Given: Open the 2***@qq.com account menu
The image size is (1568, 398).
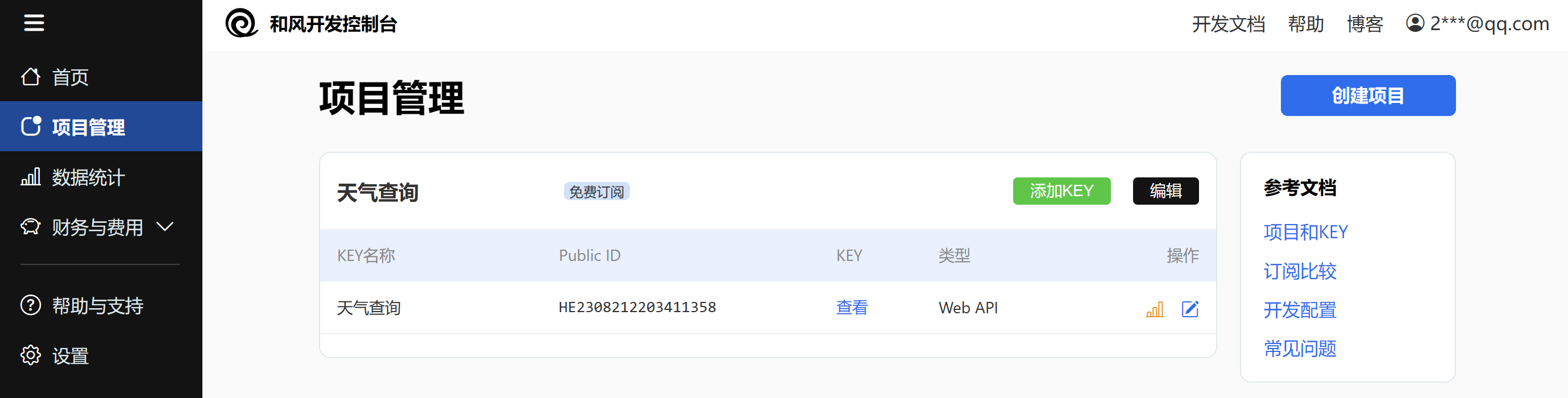Looking at the screenshot, I should 1488,24.
